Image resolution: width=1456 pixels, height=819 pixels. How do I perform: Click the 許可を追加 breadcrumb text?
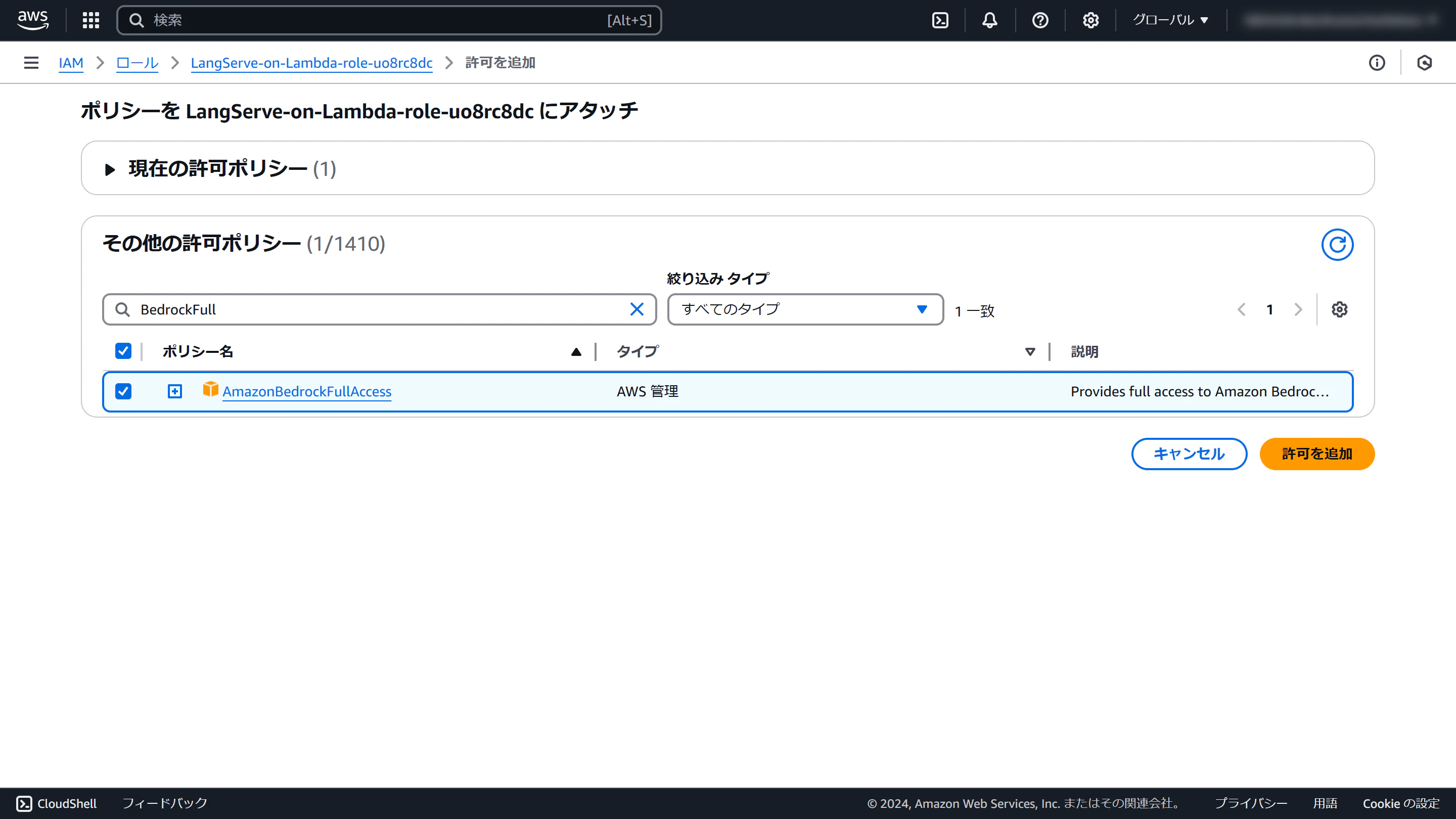[x=500, y=63]
